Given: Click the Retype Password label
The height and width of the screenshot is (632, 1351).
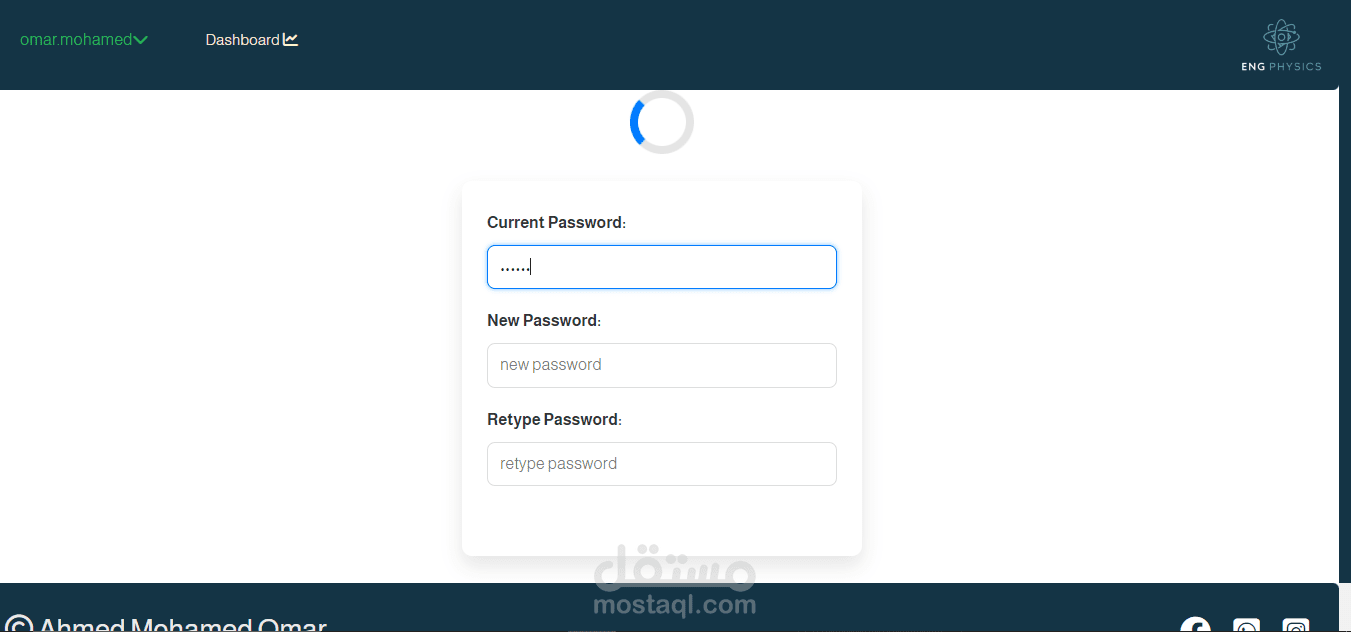Looking at the screenshot, I should (x=554, y=420).
